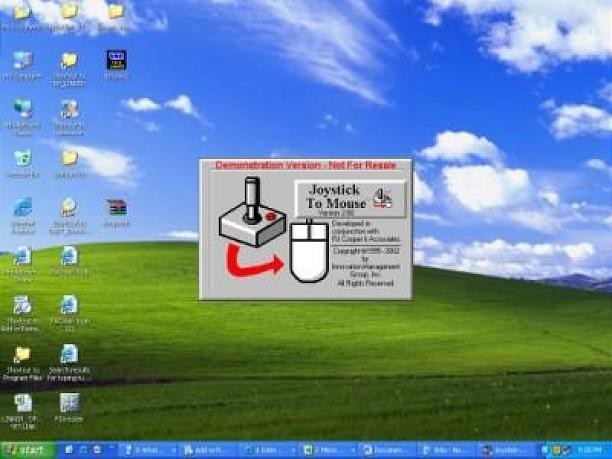Viewport: 612px width, 459px height.
Task: Click the red "Demonstration Version - Not For Resale" text
Action: 306,165
